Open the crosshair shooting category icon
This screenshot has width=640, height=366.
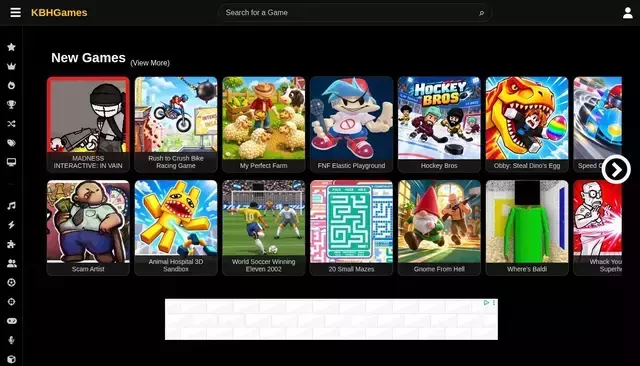tap(11, 302)
